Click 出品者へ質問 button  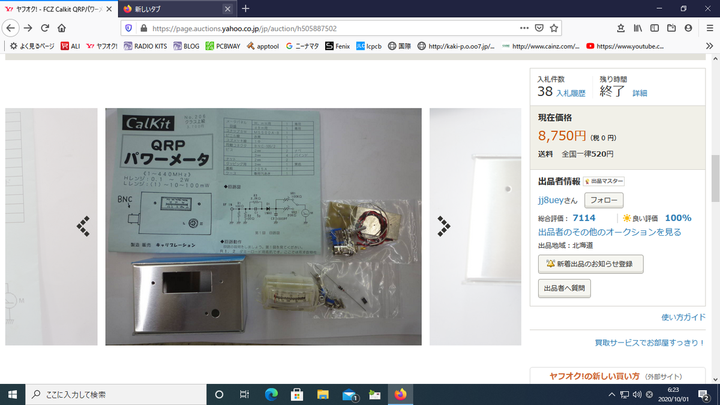(x=564, y=288)
